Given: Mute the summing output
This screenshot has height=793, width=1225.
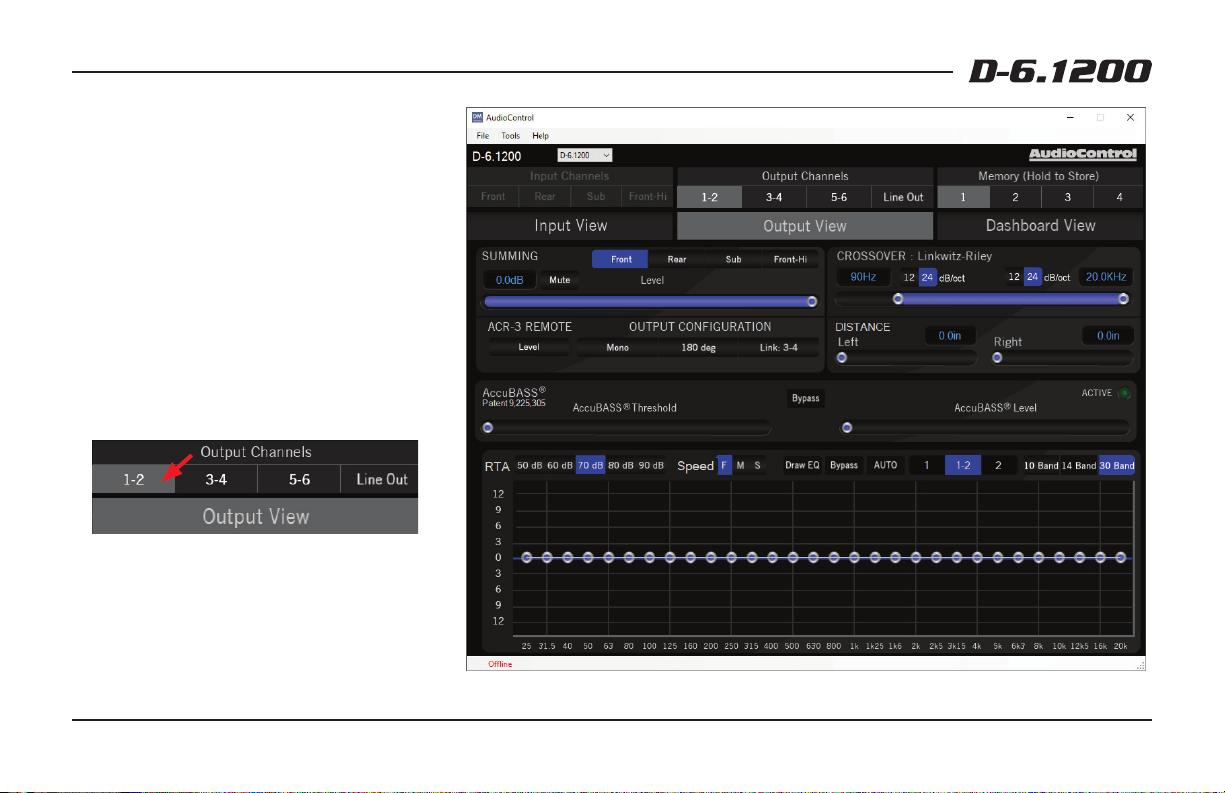Looking at the screenshot, I should click(x=559, y=280).
